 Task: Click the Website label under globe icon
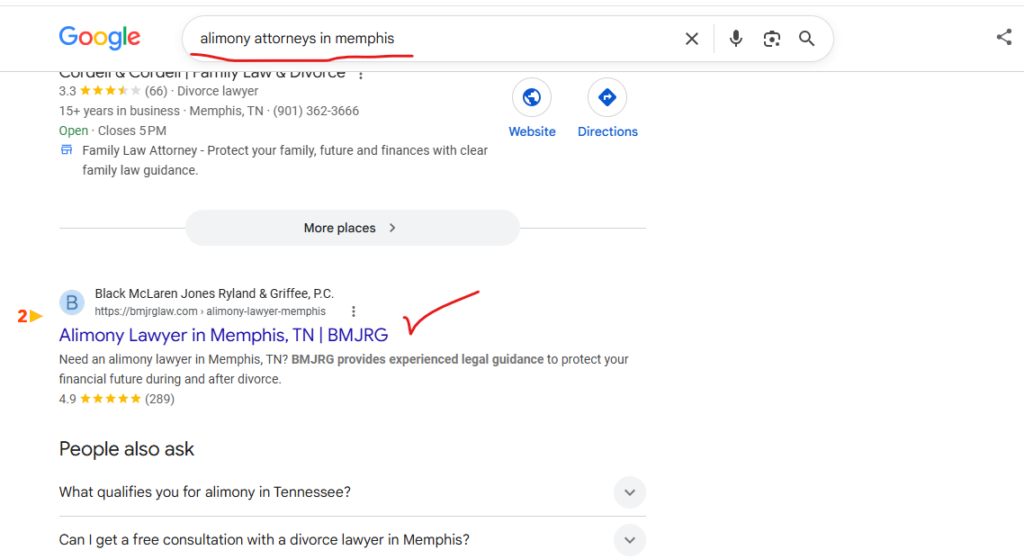532,131
